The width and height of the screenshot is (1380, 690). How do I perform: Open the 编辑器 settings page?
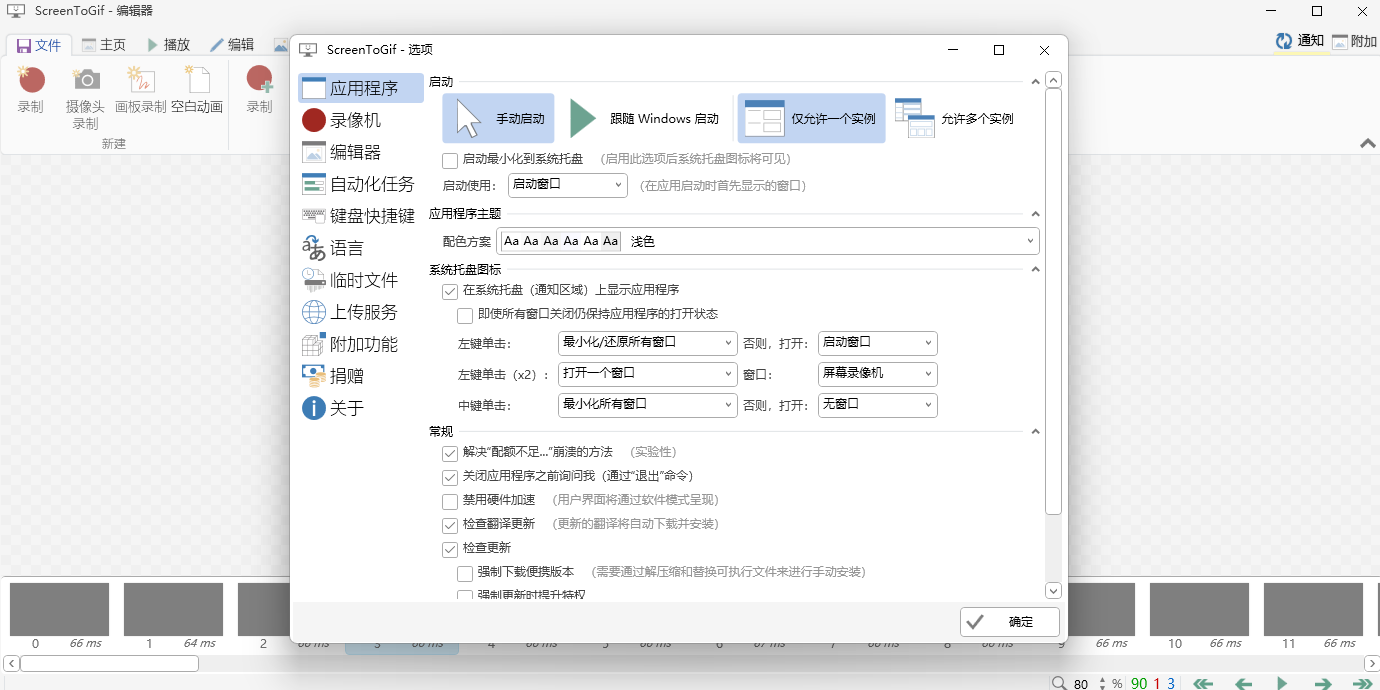pyautogui.click(x=361, y=152)
